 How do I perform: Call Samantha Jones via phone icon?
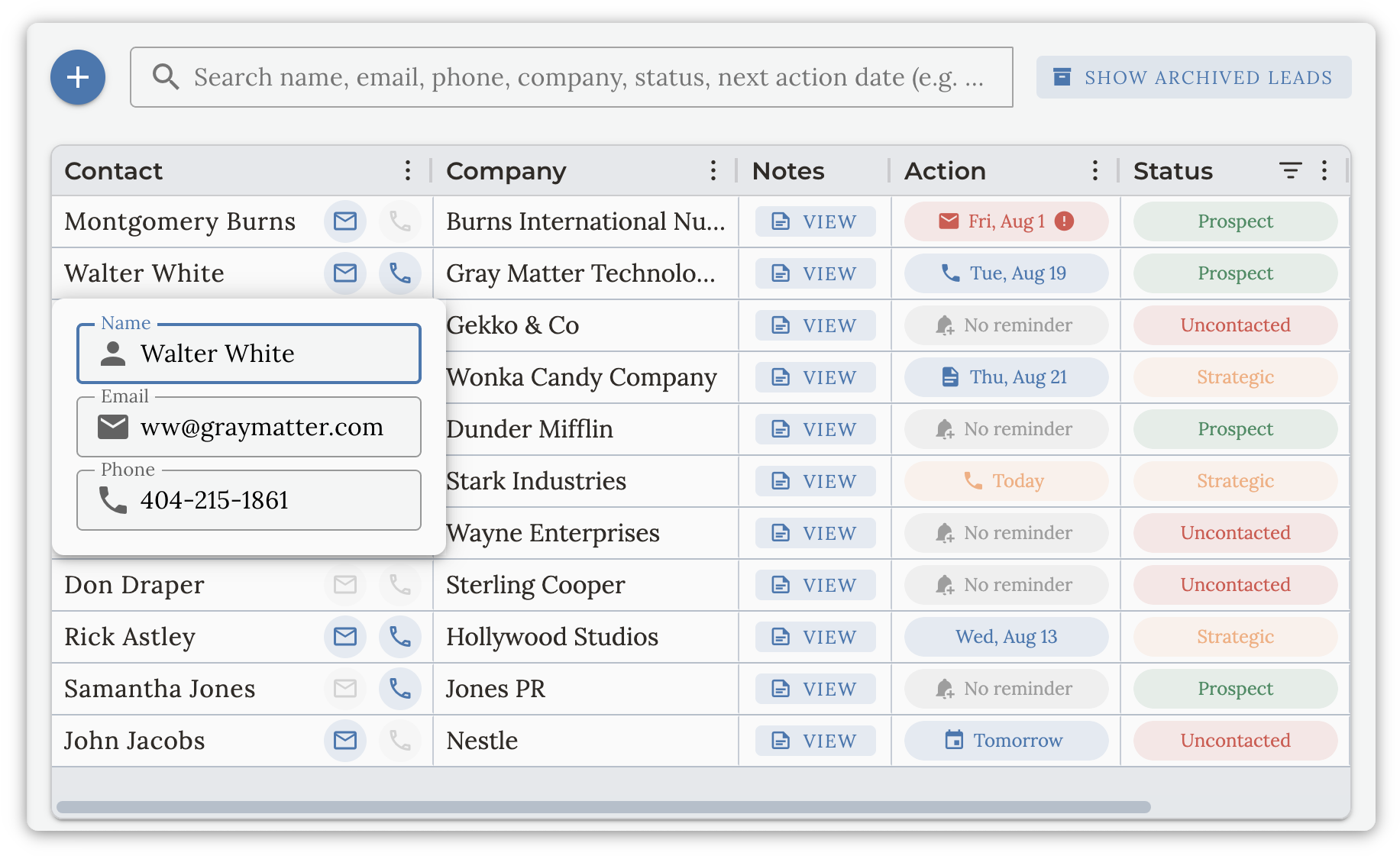pos(400,689)
